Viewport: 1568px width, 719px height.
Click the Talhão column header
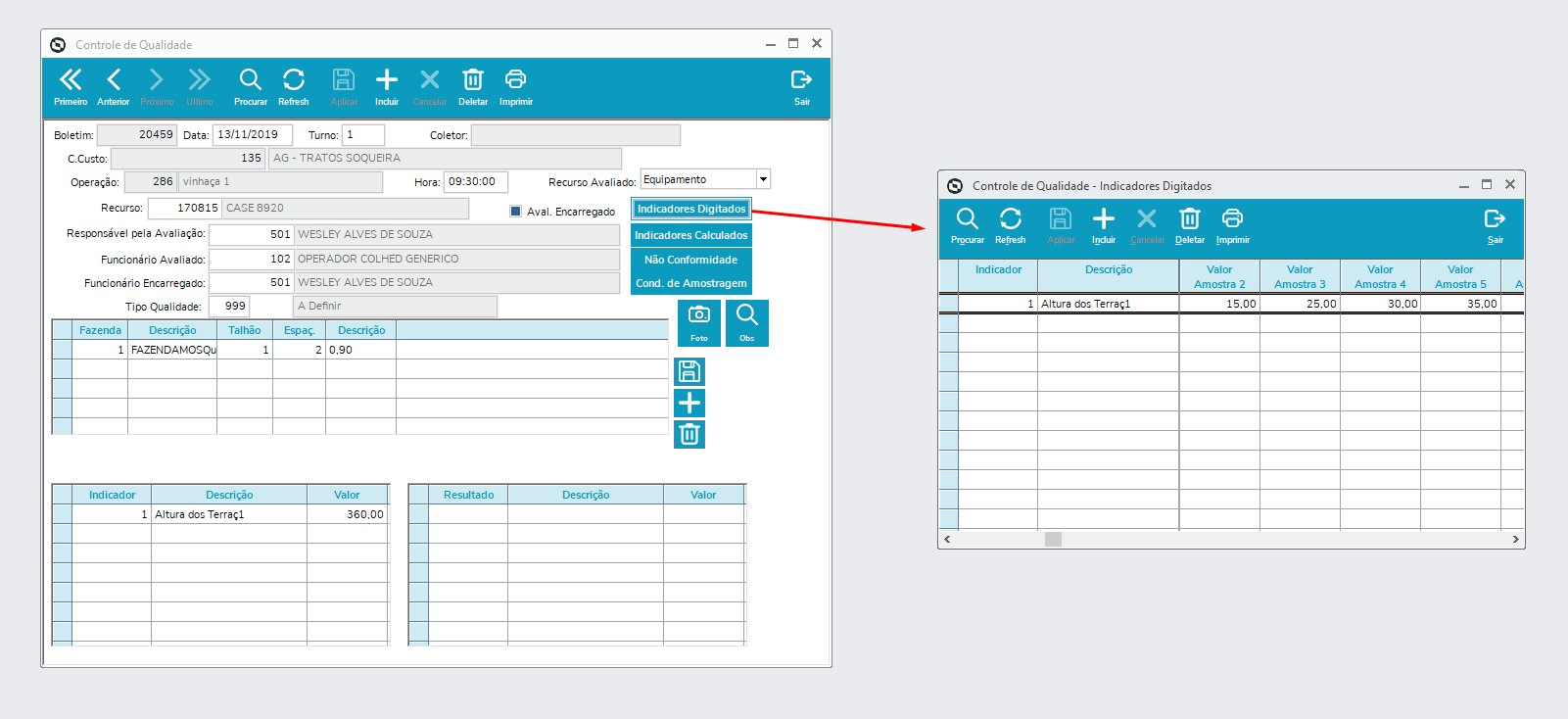[x=245, y=330]
